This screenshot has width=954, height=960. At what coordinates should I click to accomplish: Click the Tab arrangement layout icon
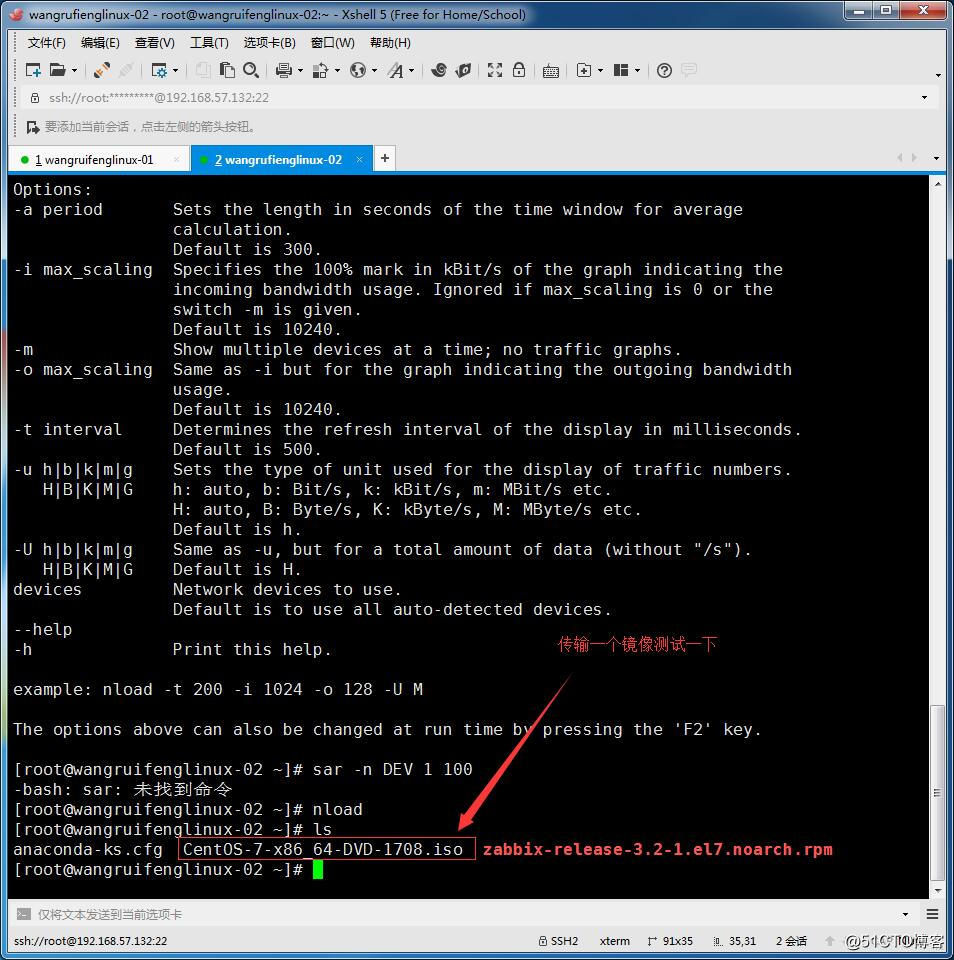(621, 70)
